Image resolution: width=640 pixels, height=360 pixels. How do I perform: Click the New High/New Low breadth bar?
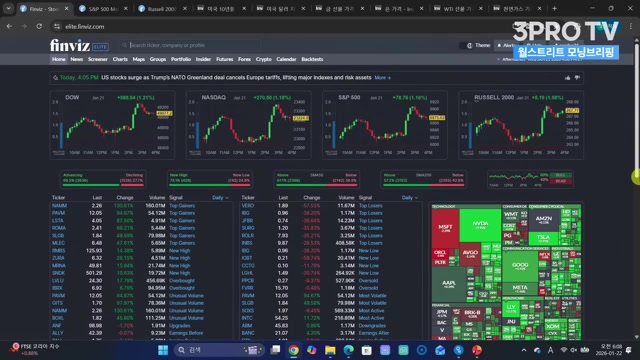point(210,180)
